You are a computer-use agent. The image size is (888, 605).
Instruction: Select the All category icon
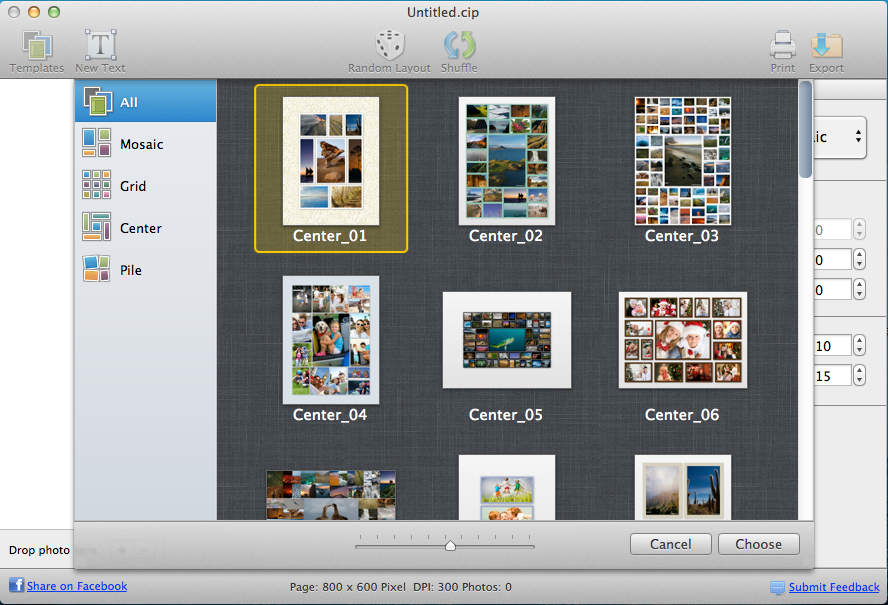point(97,101)
